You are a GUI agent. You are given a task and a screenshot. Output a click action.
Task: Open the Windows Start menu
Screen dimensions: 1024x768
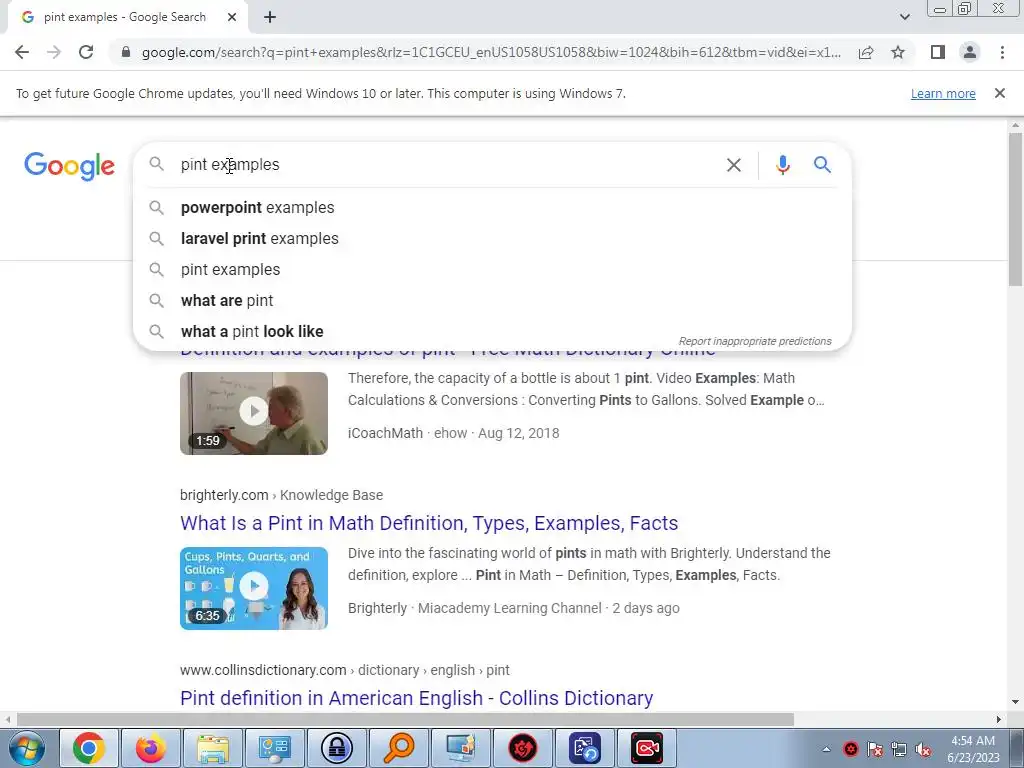click(x=27, y=748)
